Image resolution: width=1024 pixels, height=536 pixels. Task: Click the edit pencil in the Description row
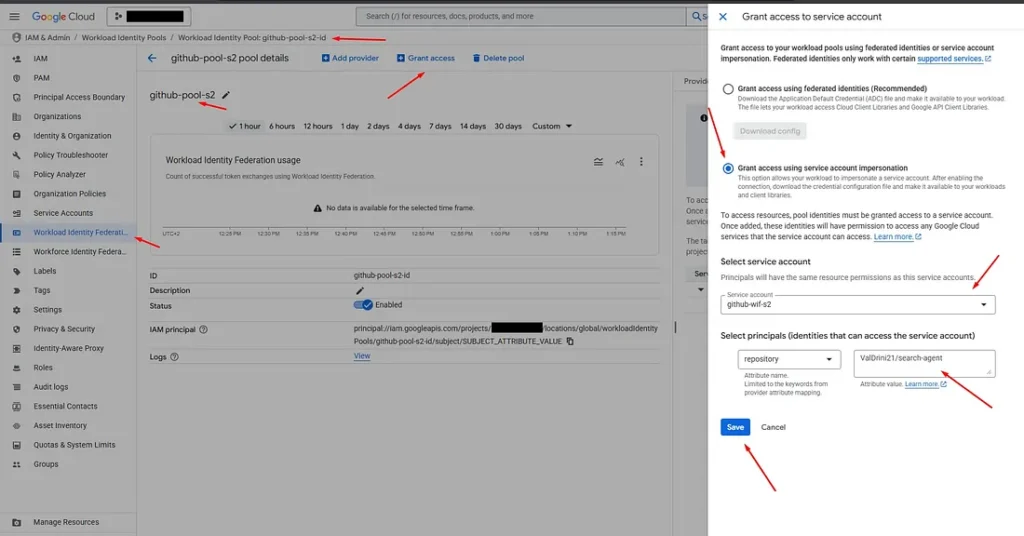pyautogui.click(x=360, y=290)
